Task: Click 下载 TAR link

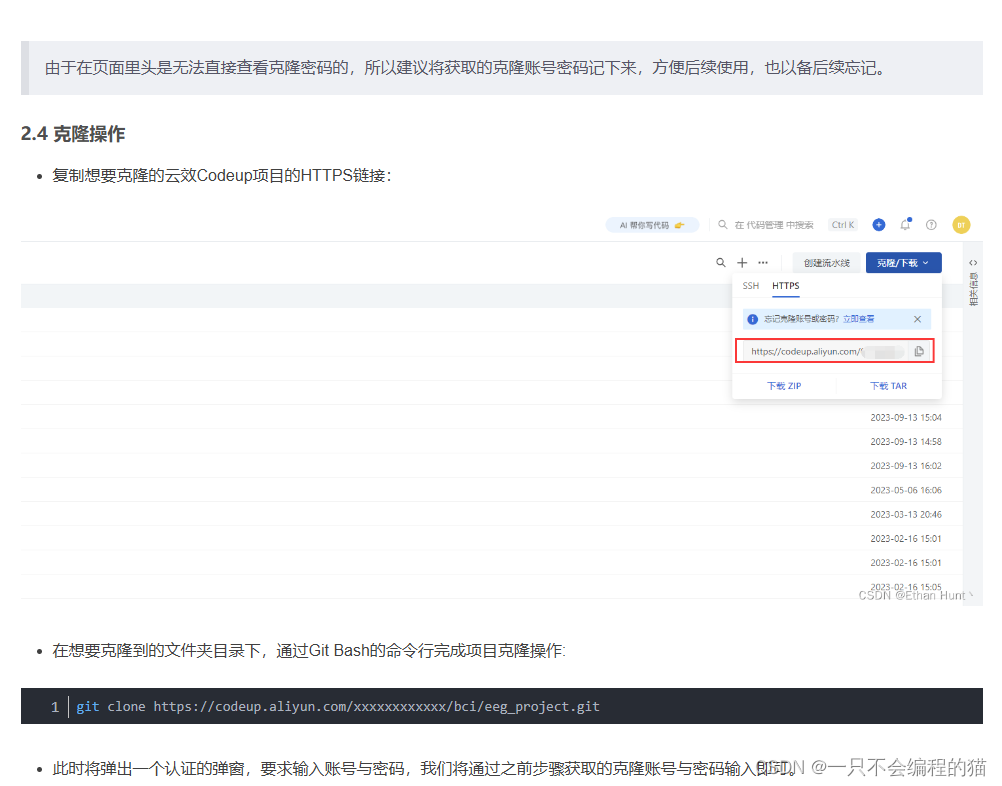Action: (x=888, y=386)
